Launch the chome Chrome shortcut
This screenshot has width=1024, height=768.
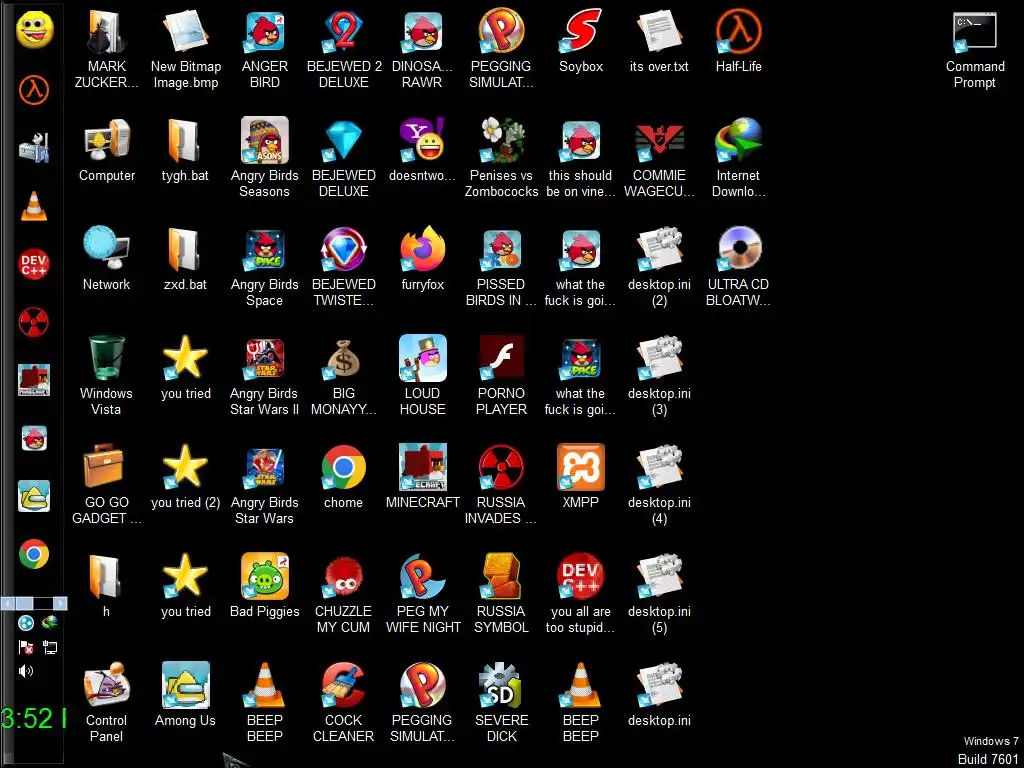pyautogui.click(x=344, y=477)
